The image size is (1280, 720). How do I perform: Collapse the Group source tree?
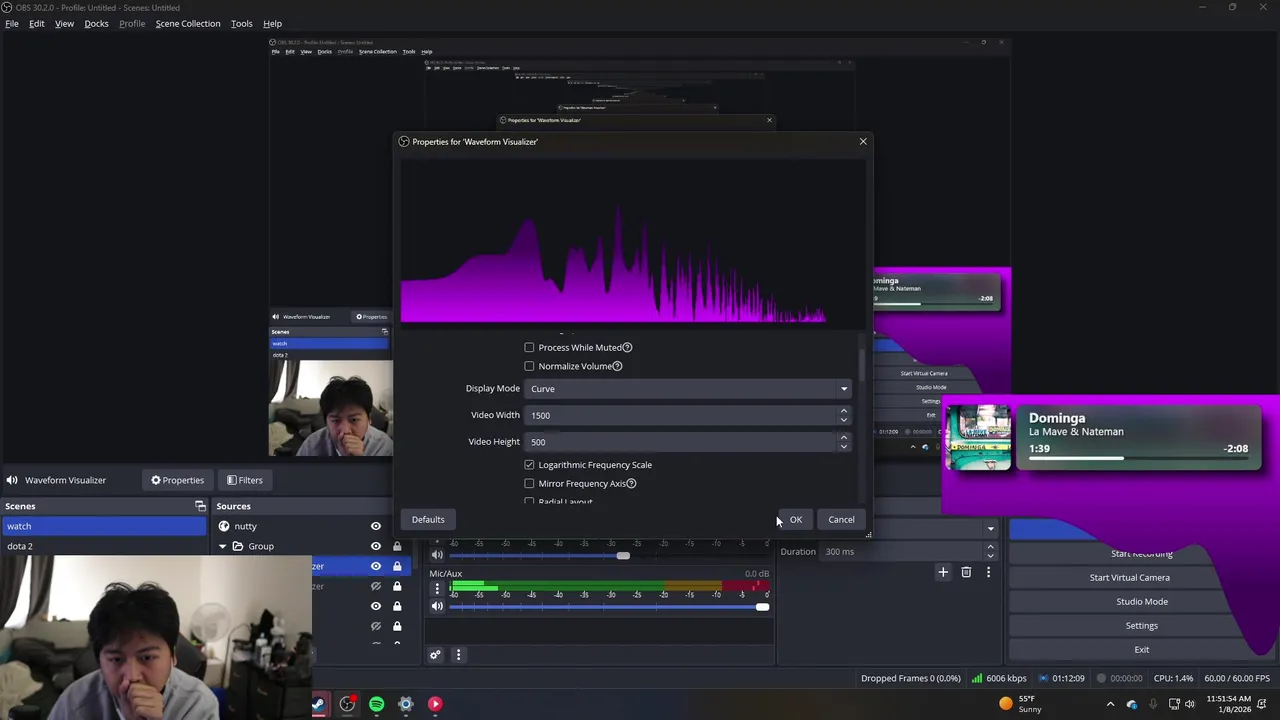[x=222, y=546]
